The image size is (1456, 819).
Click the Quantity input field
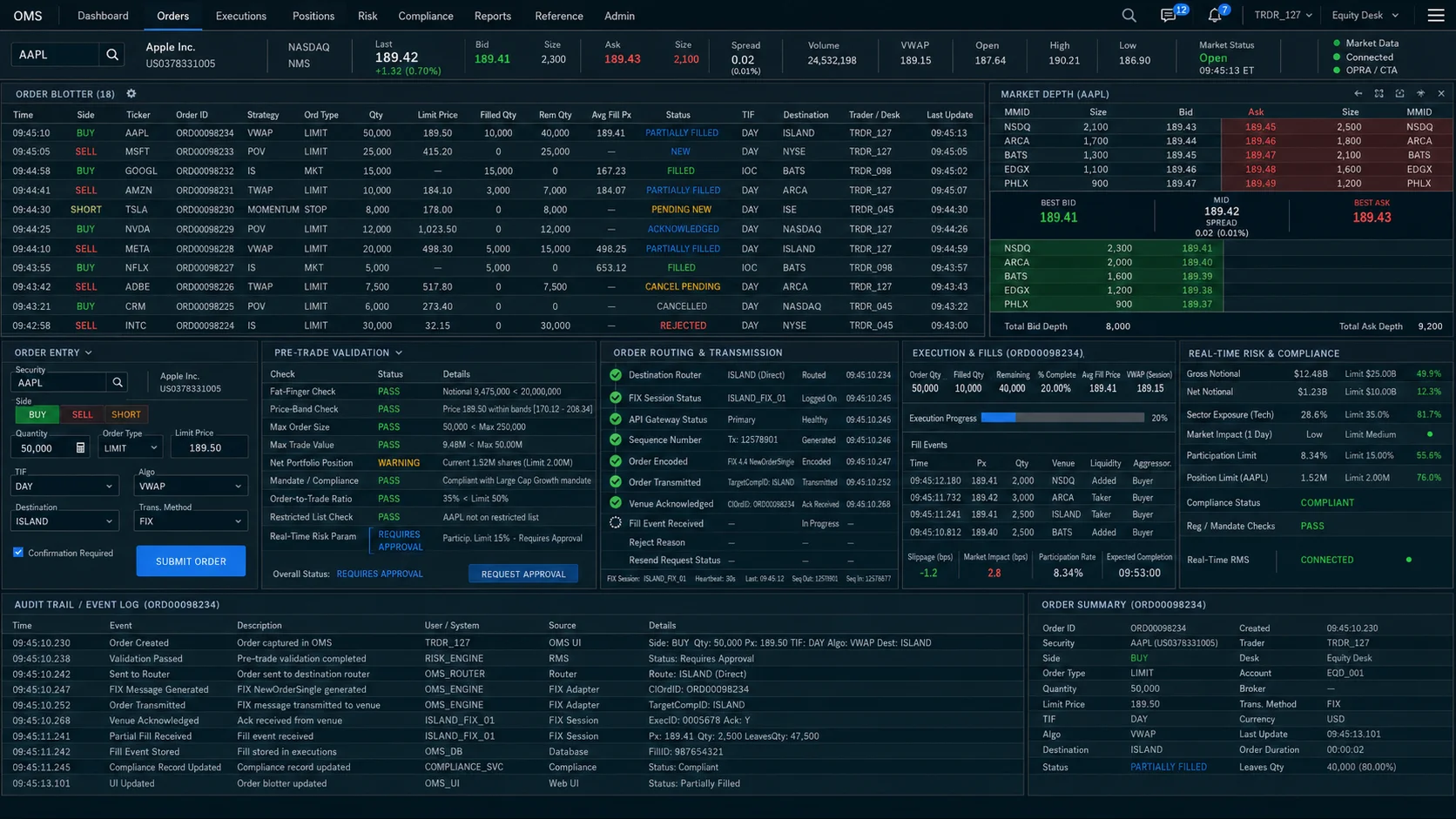point(50,447)
